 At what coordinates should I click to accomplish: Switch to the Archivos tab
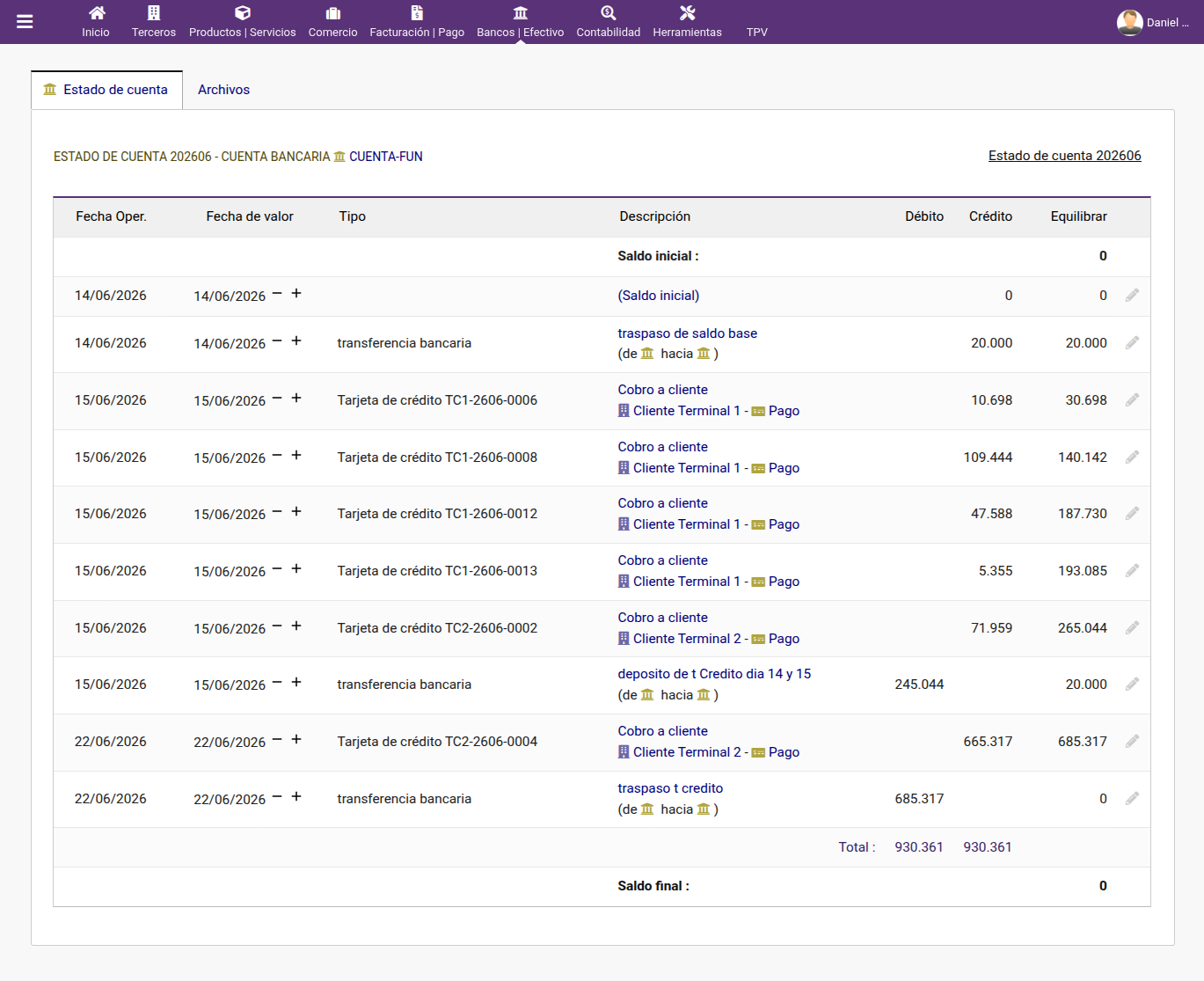tap(223, 90)
